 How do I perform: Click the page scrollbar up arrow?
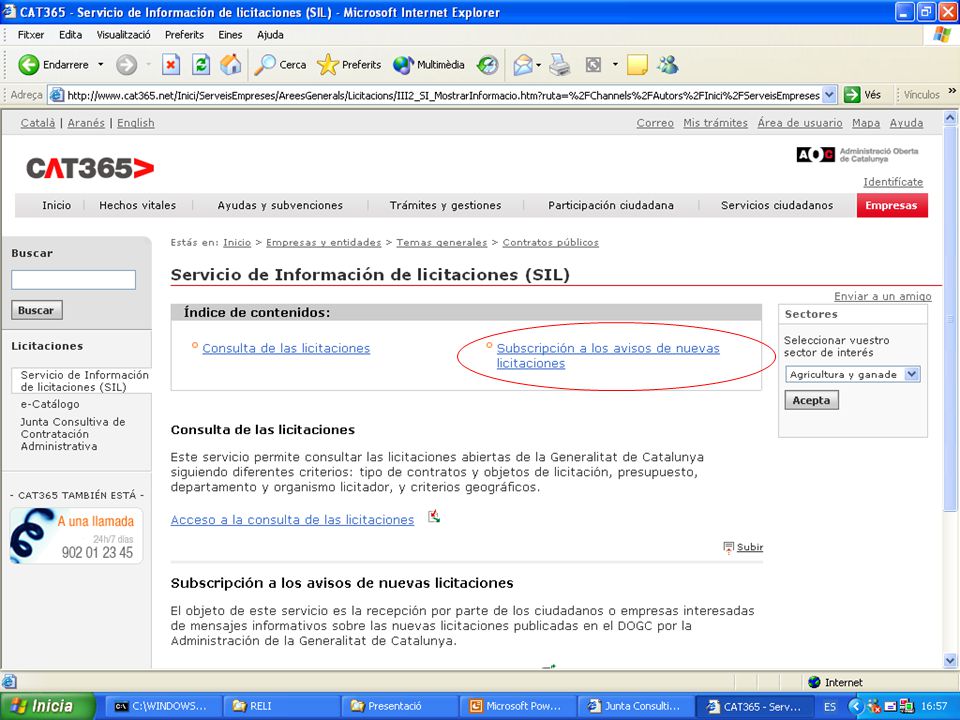pyautogui.click(x=950, y=118)
